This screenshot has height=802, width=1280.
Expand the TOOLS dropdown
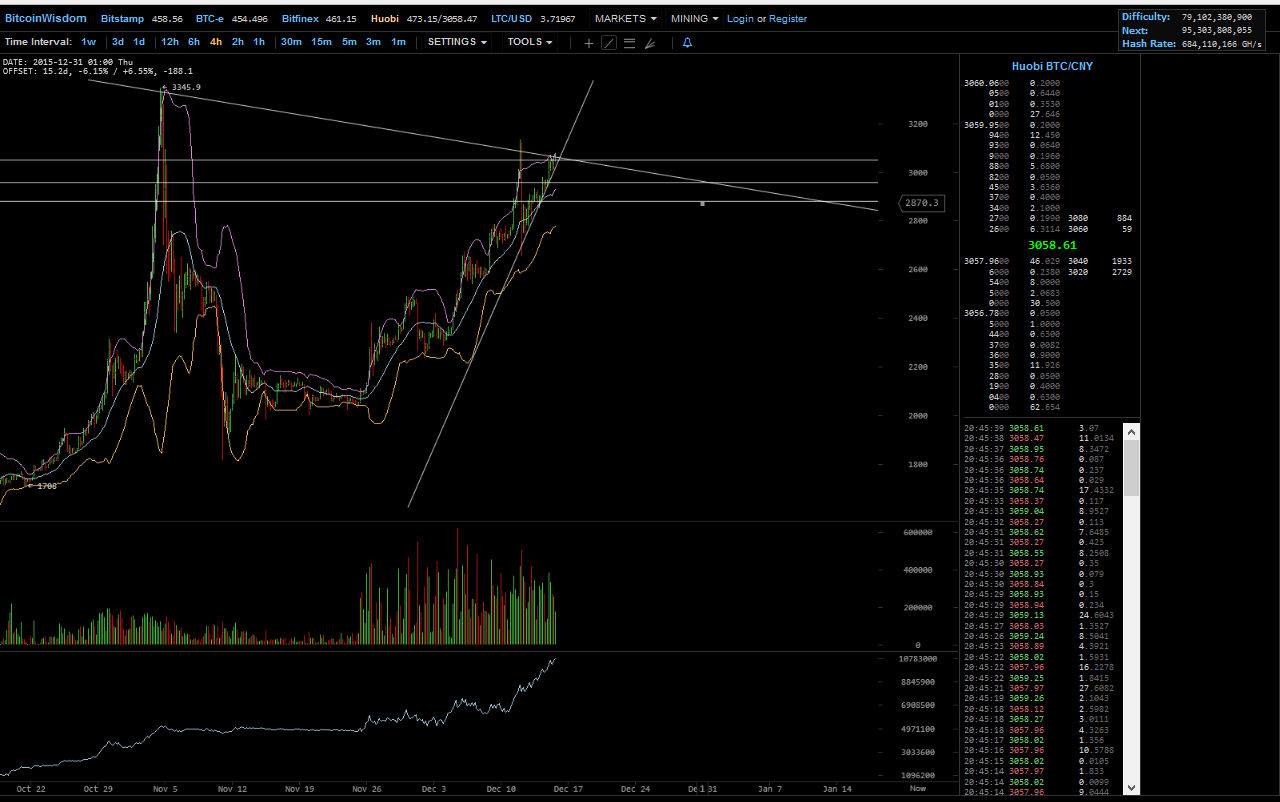pyautogui.click(x=530, y=42)
